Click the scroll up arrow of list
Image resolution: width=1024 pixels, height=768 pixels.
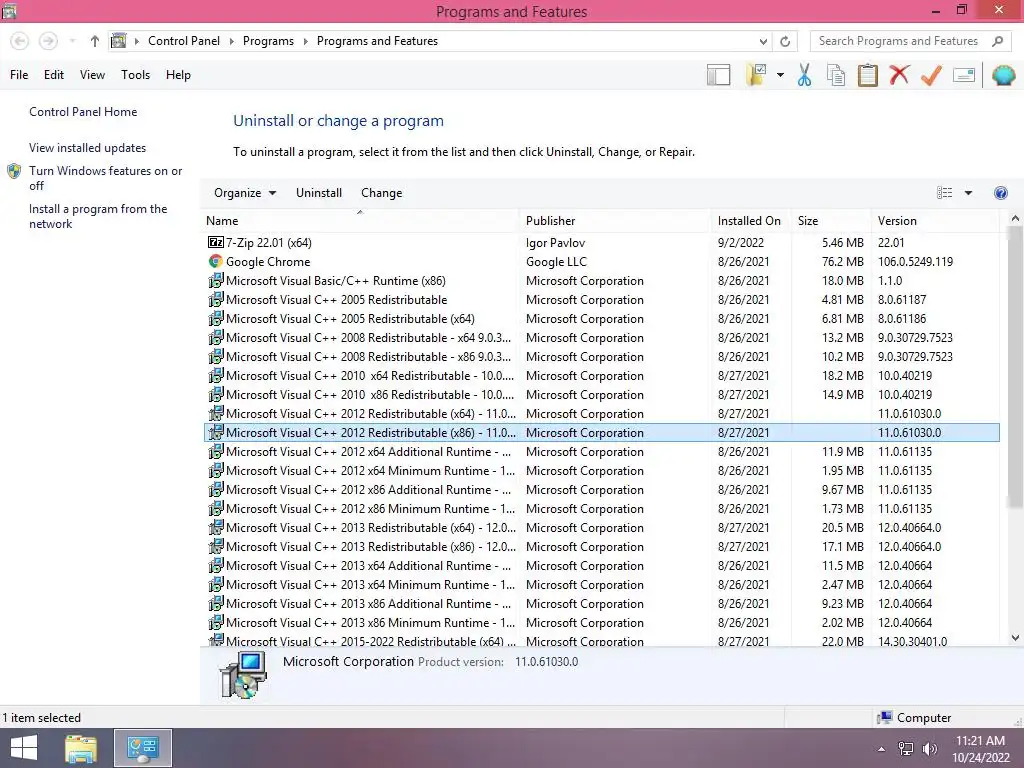coord(1015,218)
